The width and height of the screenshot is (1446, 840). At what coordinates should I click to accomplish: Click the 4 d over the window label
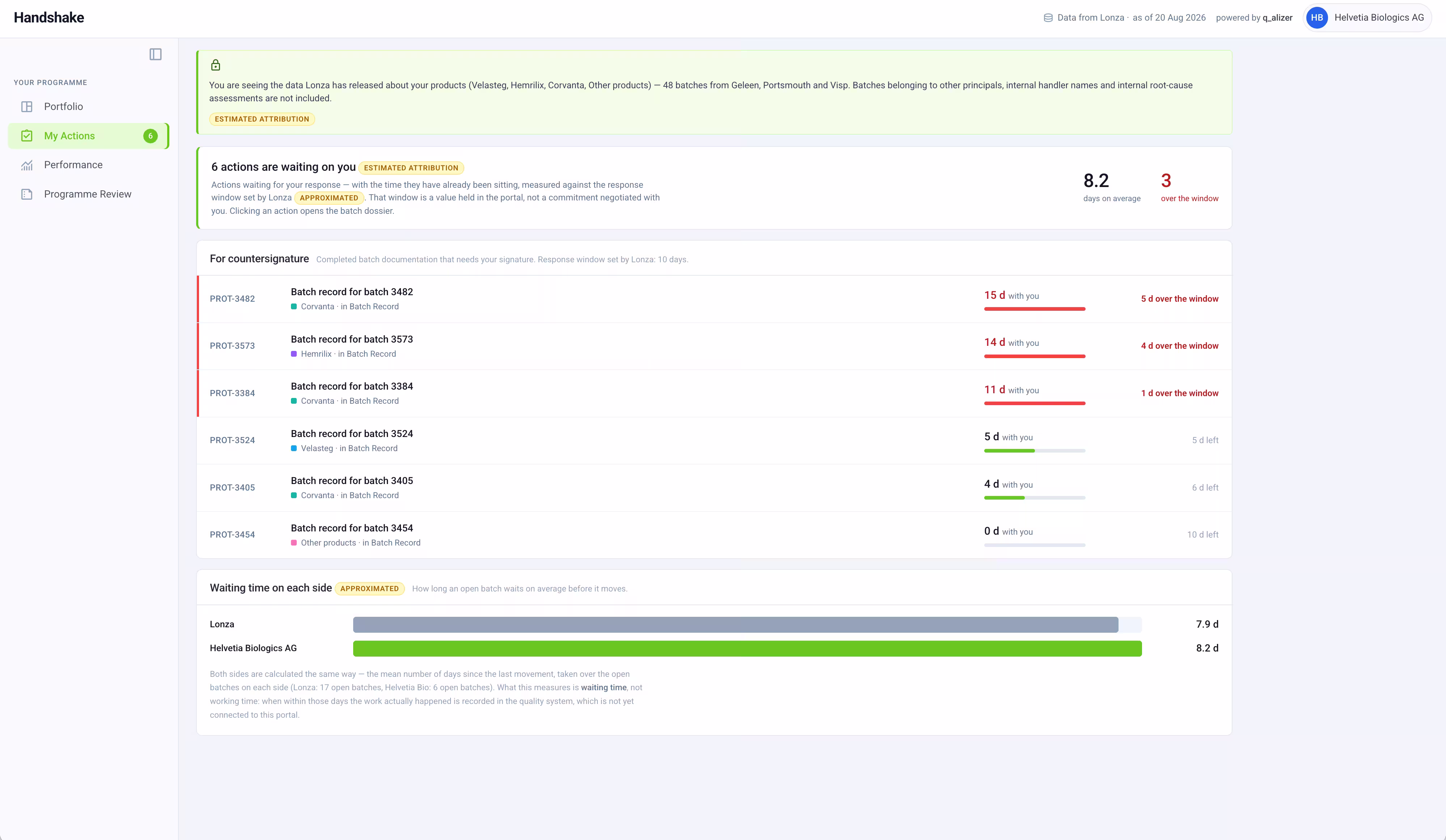click(x=1179, y=346)
